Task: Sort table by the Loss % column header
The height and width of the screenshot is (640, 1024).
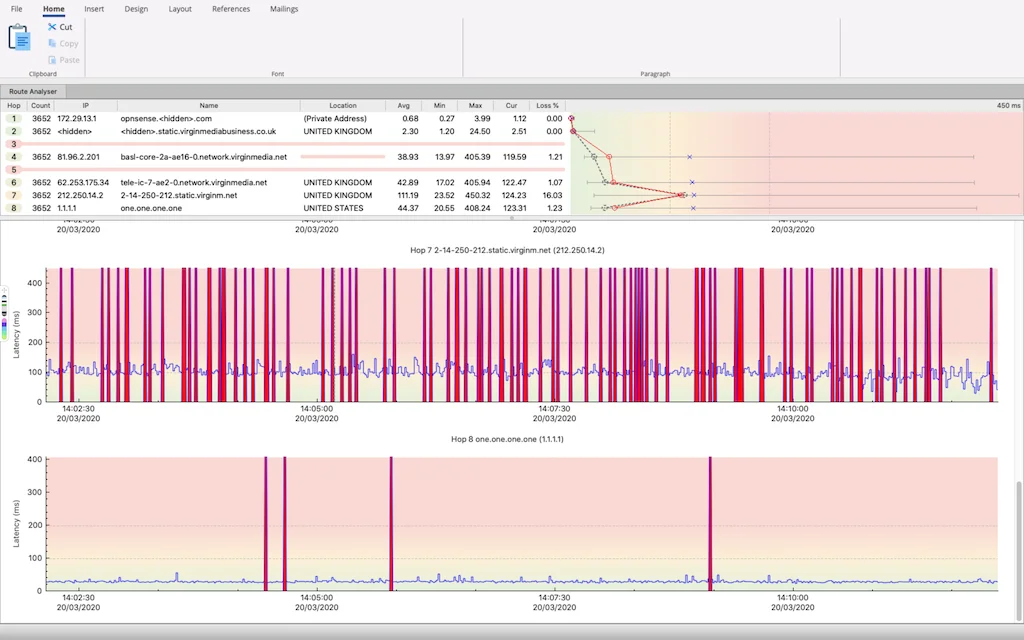Action: (x=547, y=105)
